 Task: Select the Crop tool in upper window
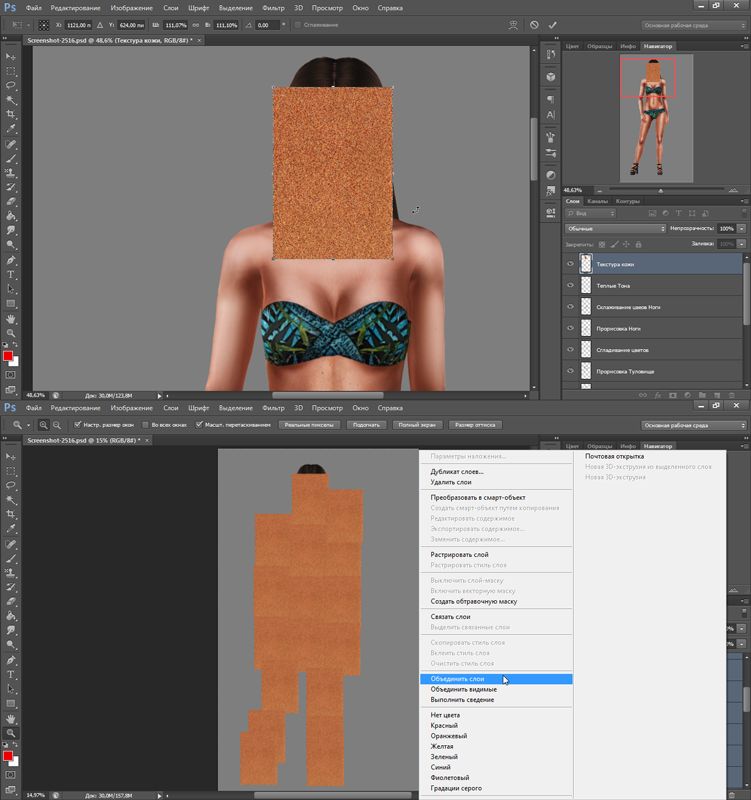tap(10, 114)
